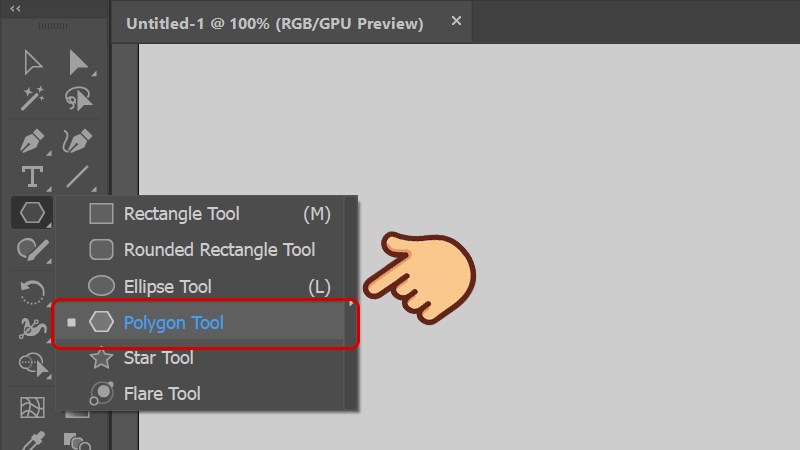Close the Untitled-1 document tab
The height and width of the screenshot is (450, 800).
(x=457, y=21)
